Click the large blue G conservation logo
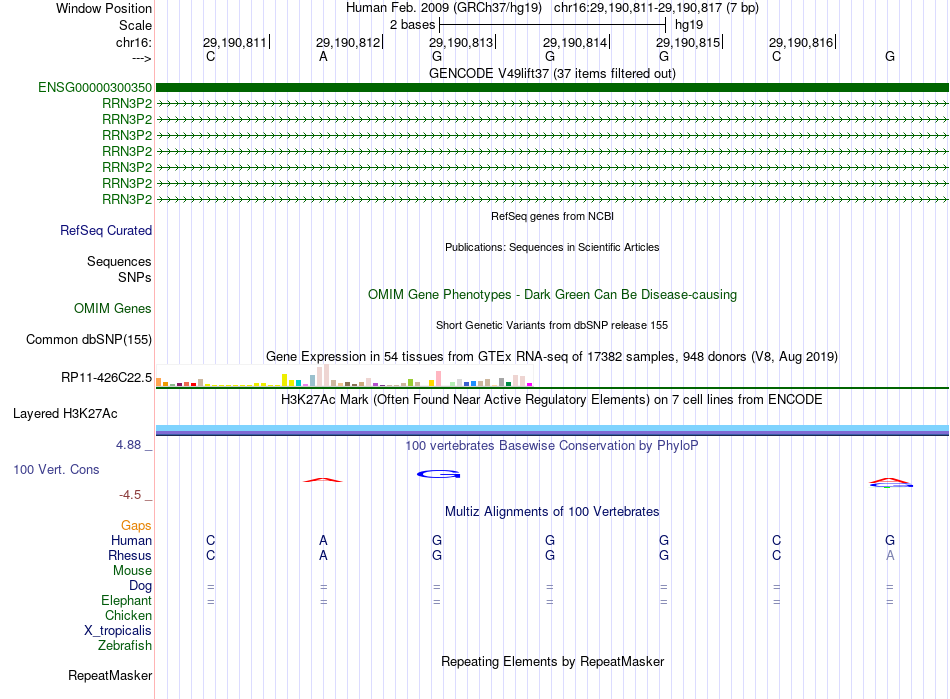 439,474
